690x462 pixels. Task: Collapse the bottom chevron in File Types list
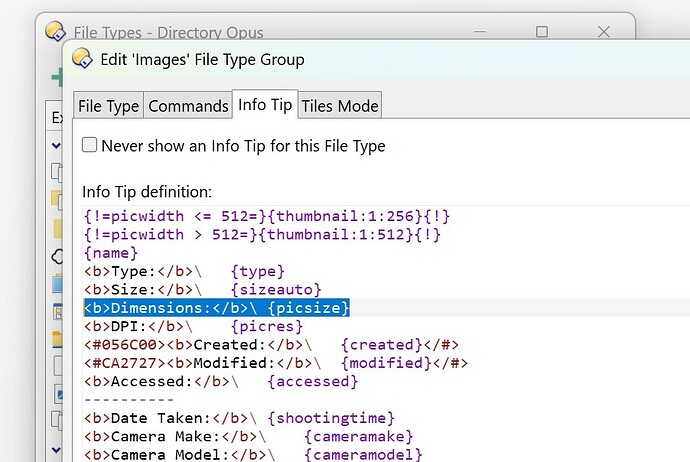(x=56, y=450)
